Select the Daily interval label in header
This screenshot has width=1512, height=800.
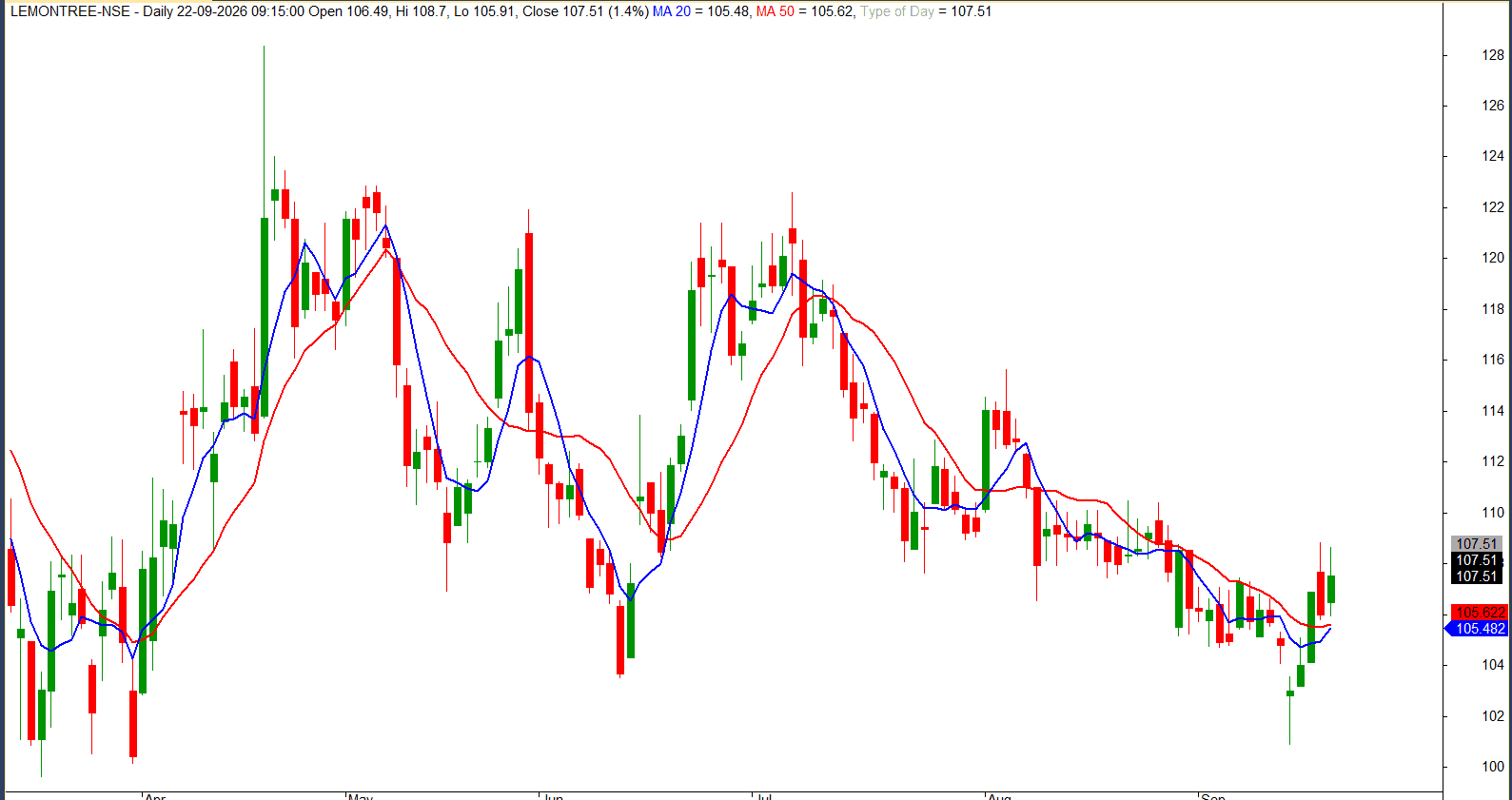(x=157, y=11)
